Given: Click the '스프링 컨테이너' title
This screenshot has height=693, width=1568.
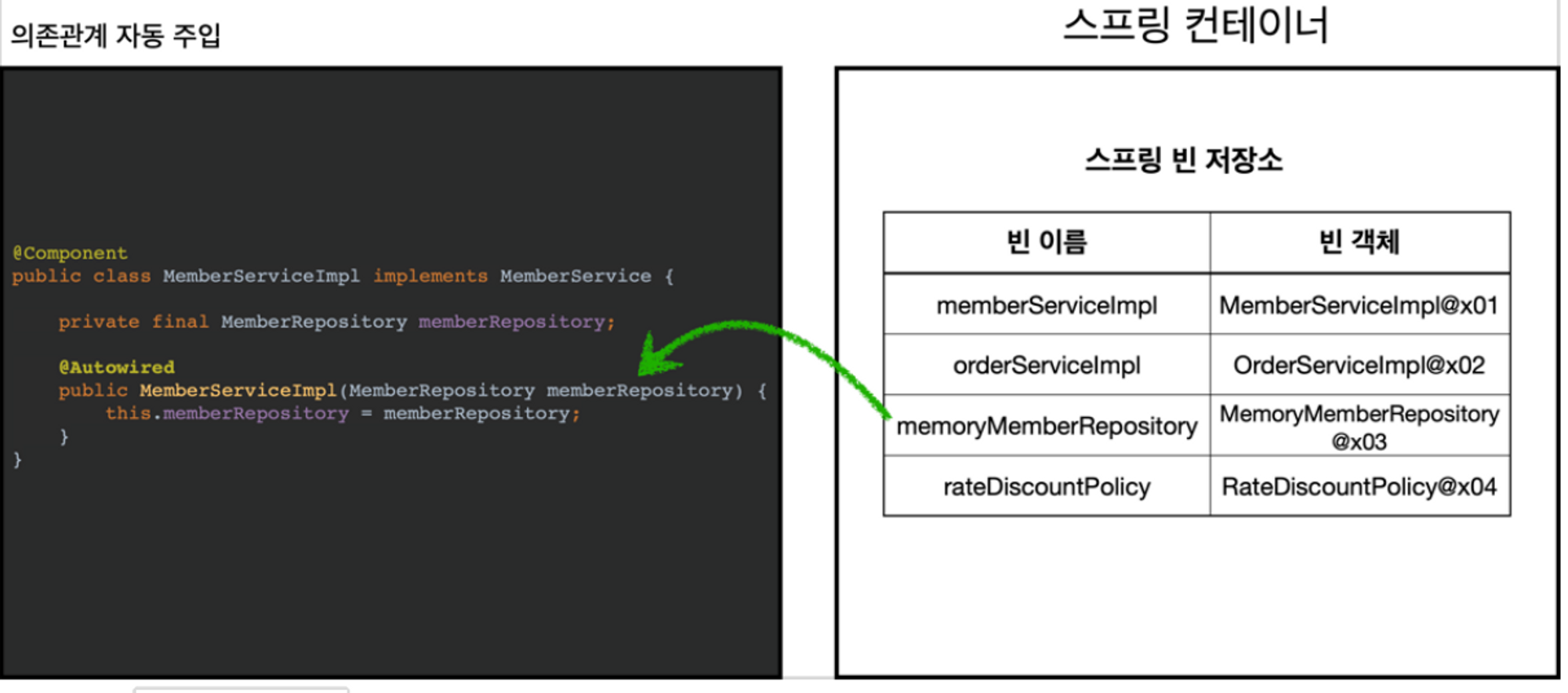Looking at the screenshot, I should (1196, 24).
